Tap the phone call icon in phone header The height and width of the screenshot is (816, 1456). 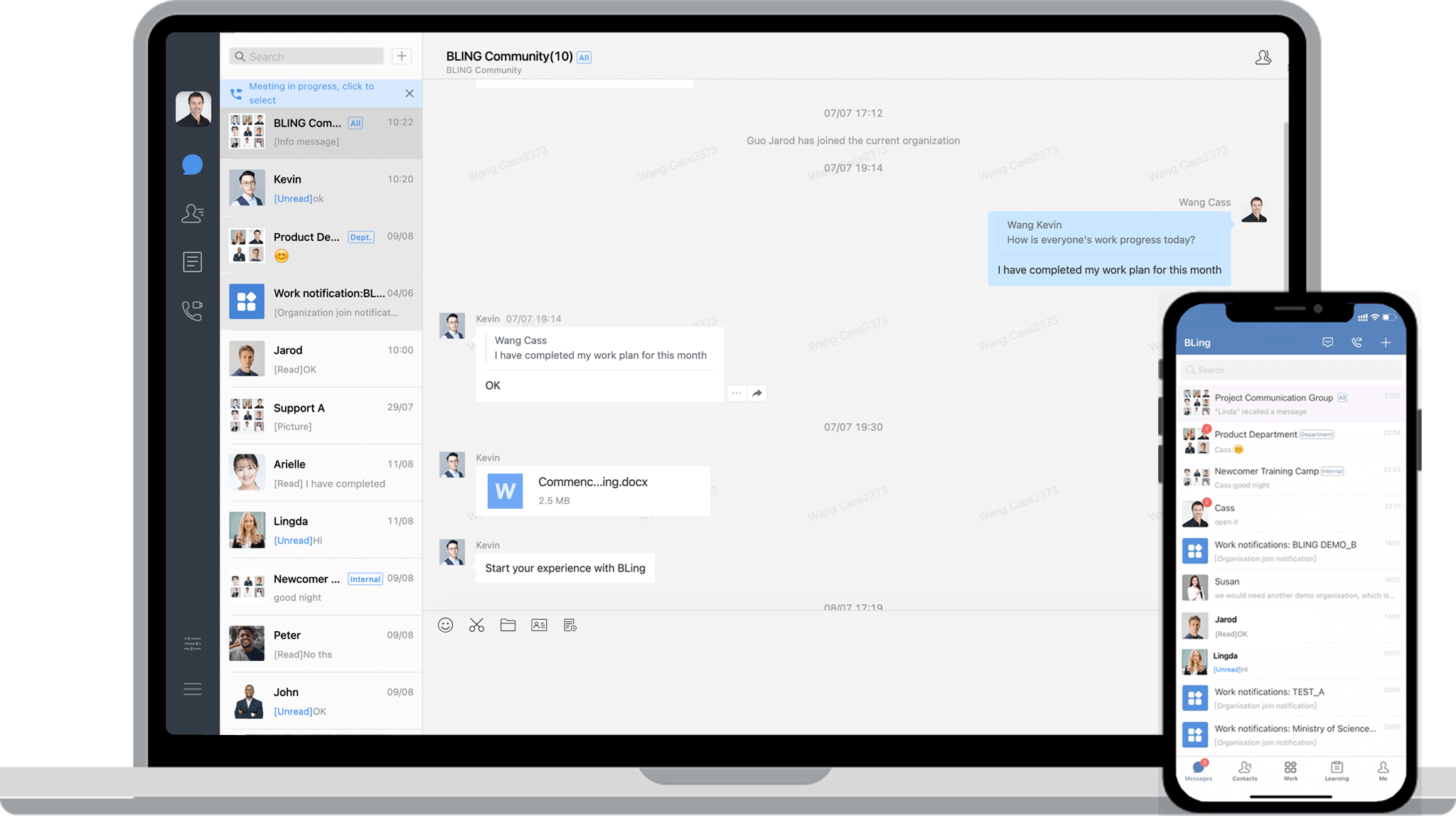pos(1356,343)
